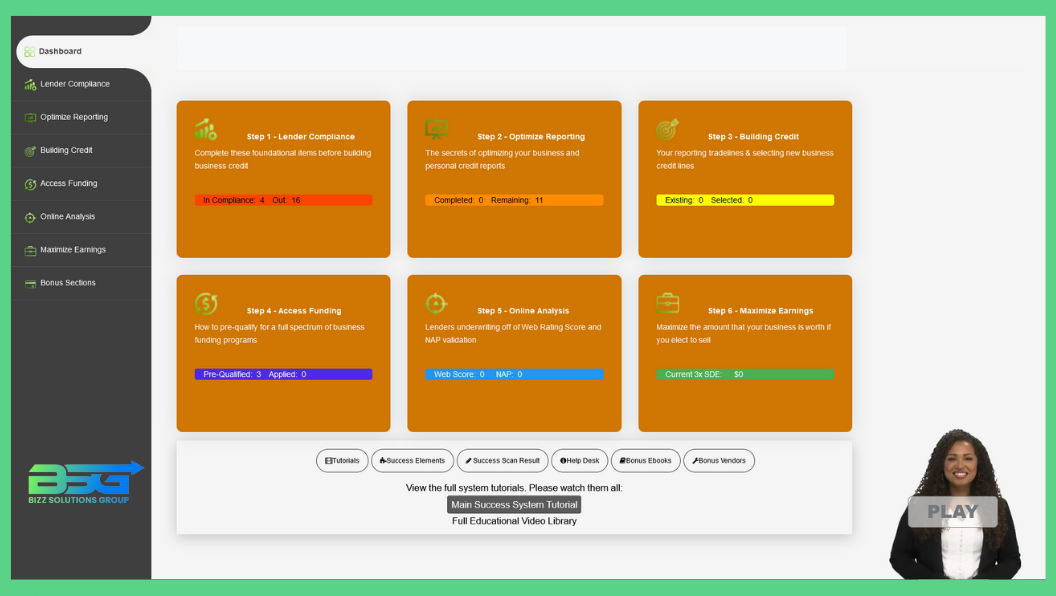This screenshot has width=1056, height=596.
Task: Click the Online Analysis sidebar icon
Action: (30, 217)
